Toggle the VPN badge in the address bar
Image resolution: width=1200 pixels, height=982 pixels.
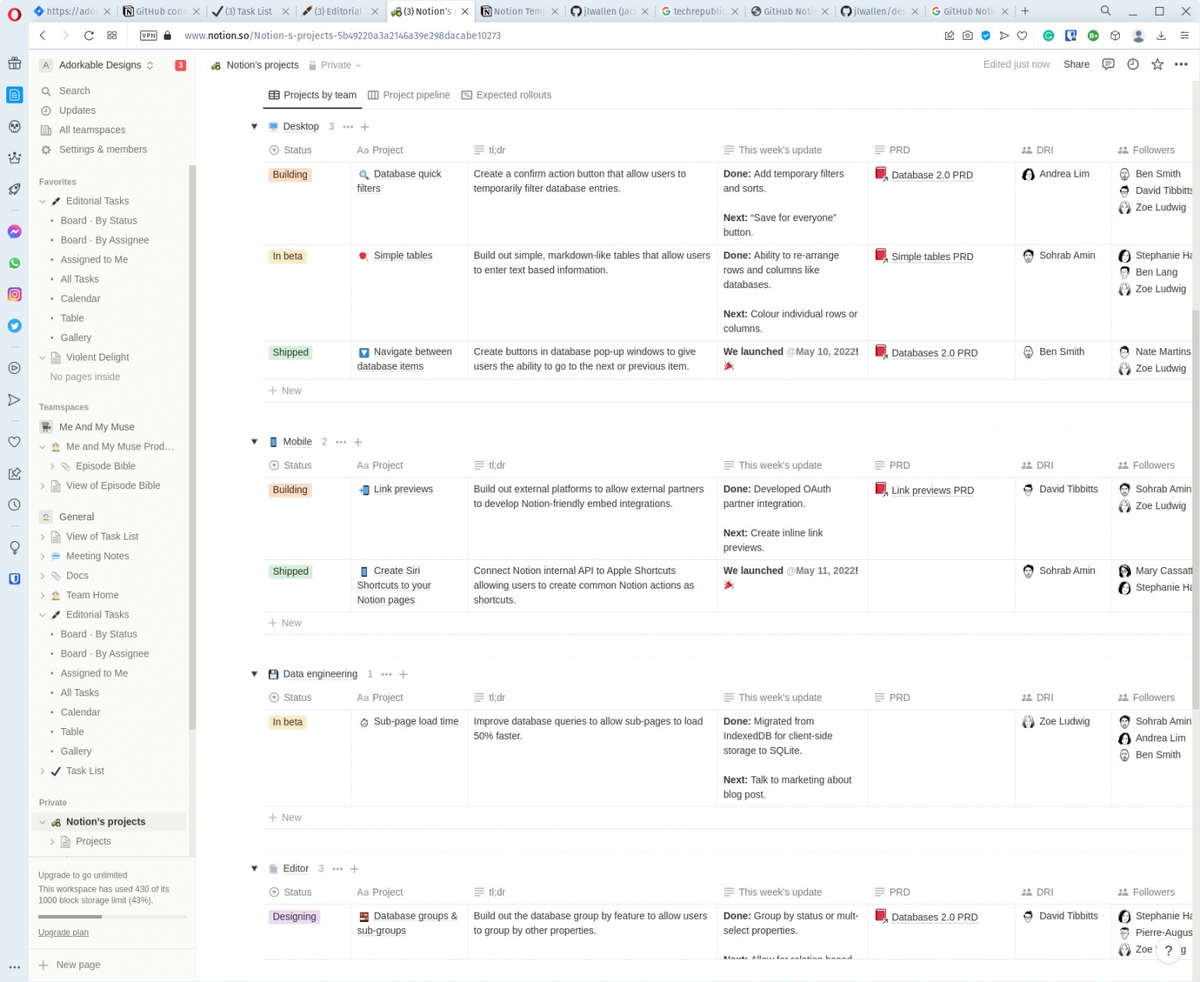(148, 33)
